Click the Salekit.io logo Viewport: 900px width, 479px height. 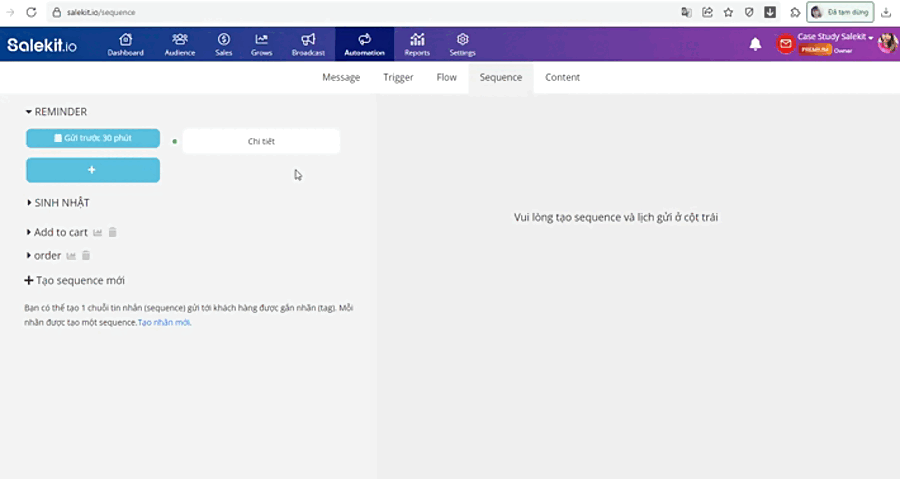point(42,45)
